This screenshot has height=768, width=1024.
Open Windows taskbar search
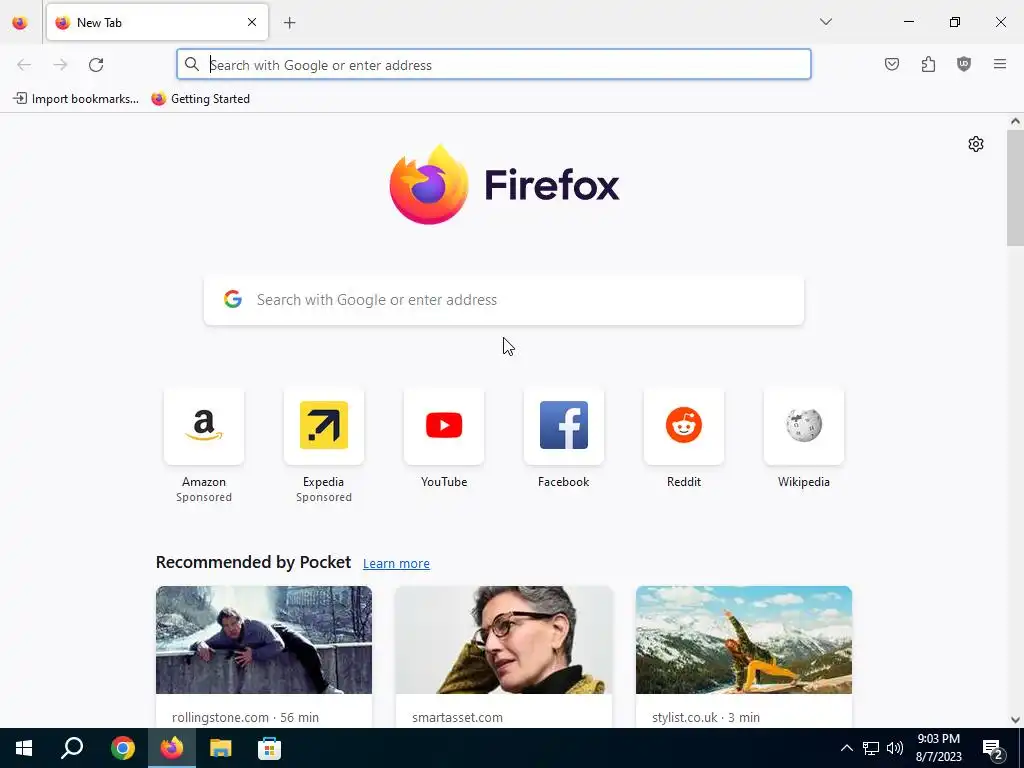click(x=72, y=748)
